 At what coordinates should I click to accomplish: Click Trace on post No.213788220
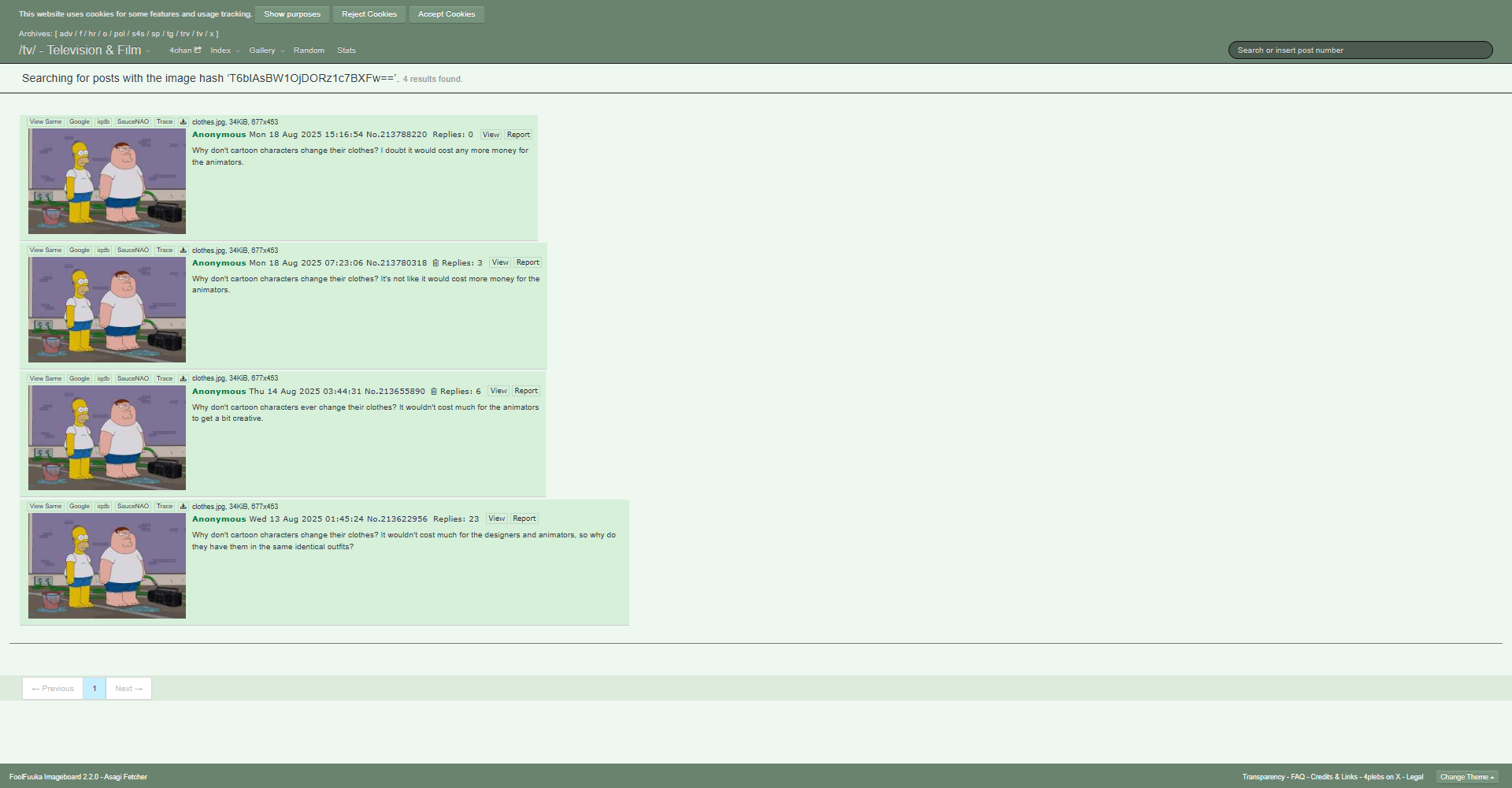click(x=165, y=122)
